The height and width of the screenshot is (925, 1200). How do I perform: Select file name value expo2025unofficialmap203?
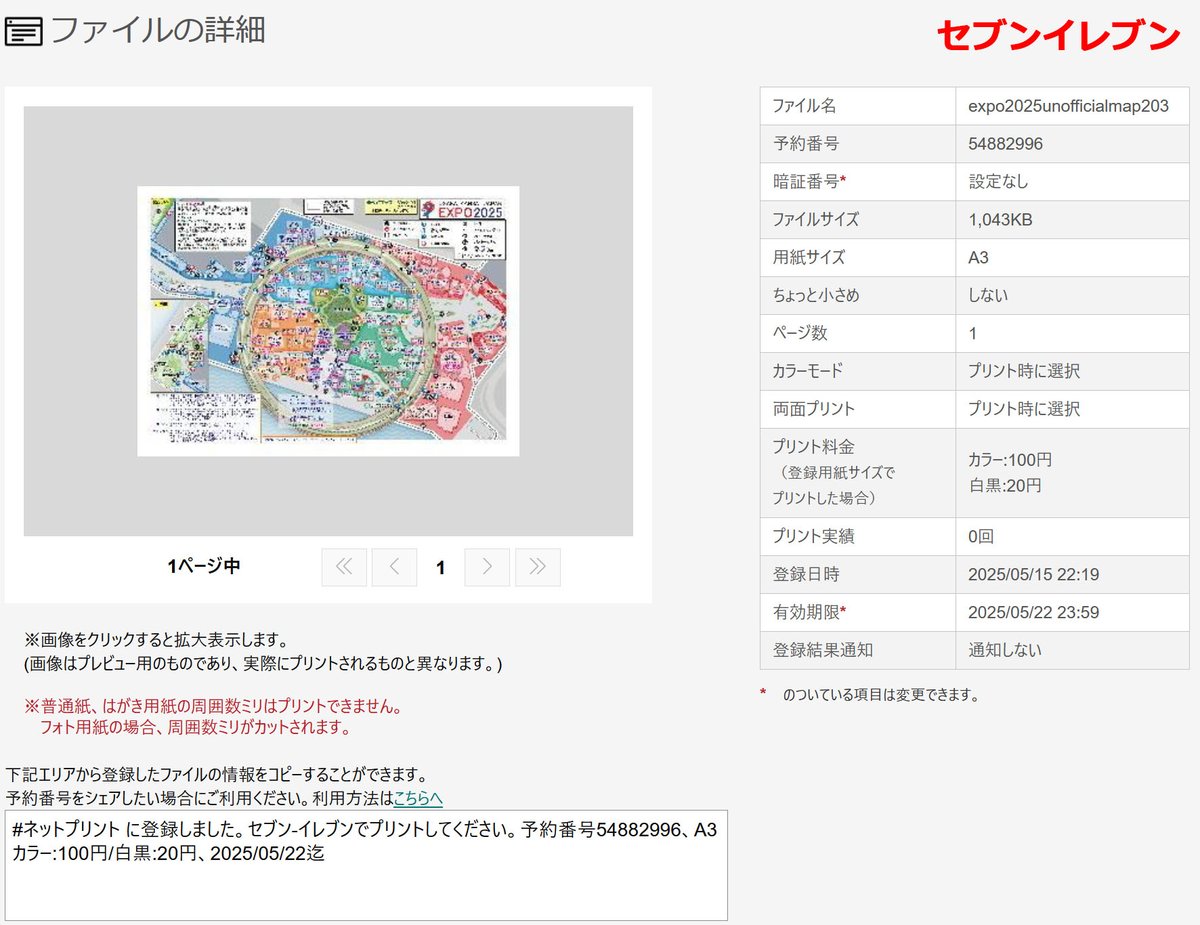[x=1068, y=106]
